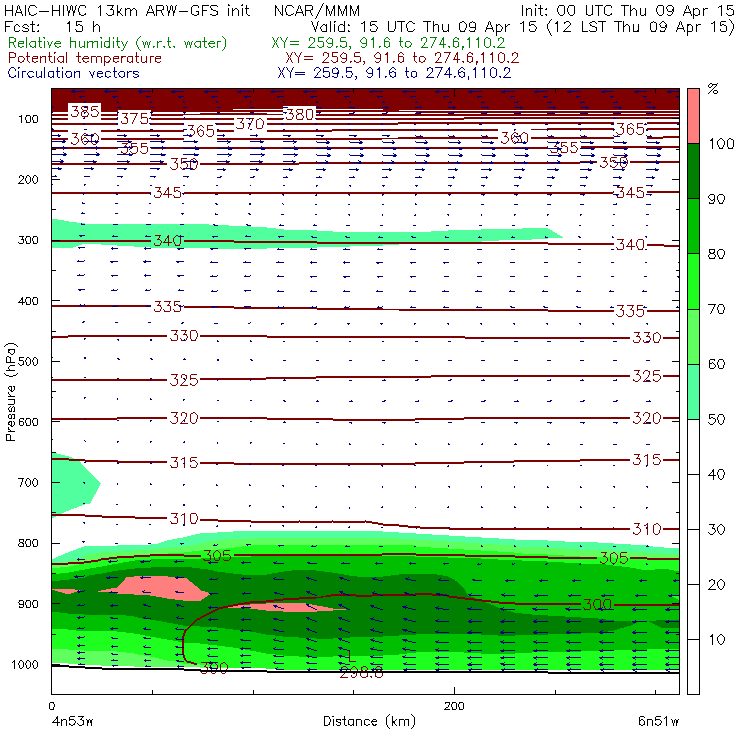740x740 pixels.
Task: Select the darkest green 90–100% colorbar segment
Action: tap(693, 171)
